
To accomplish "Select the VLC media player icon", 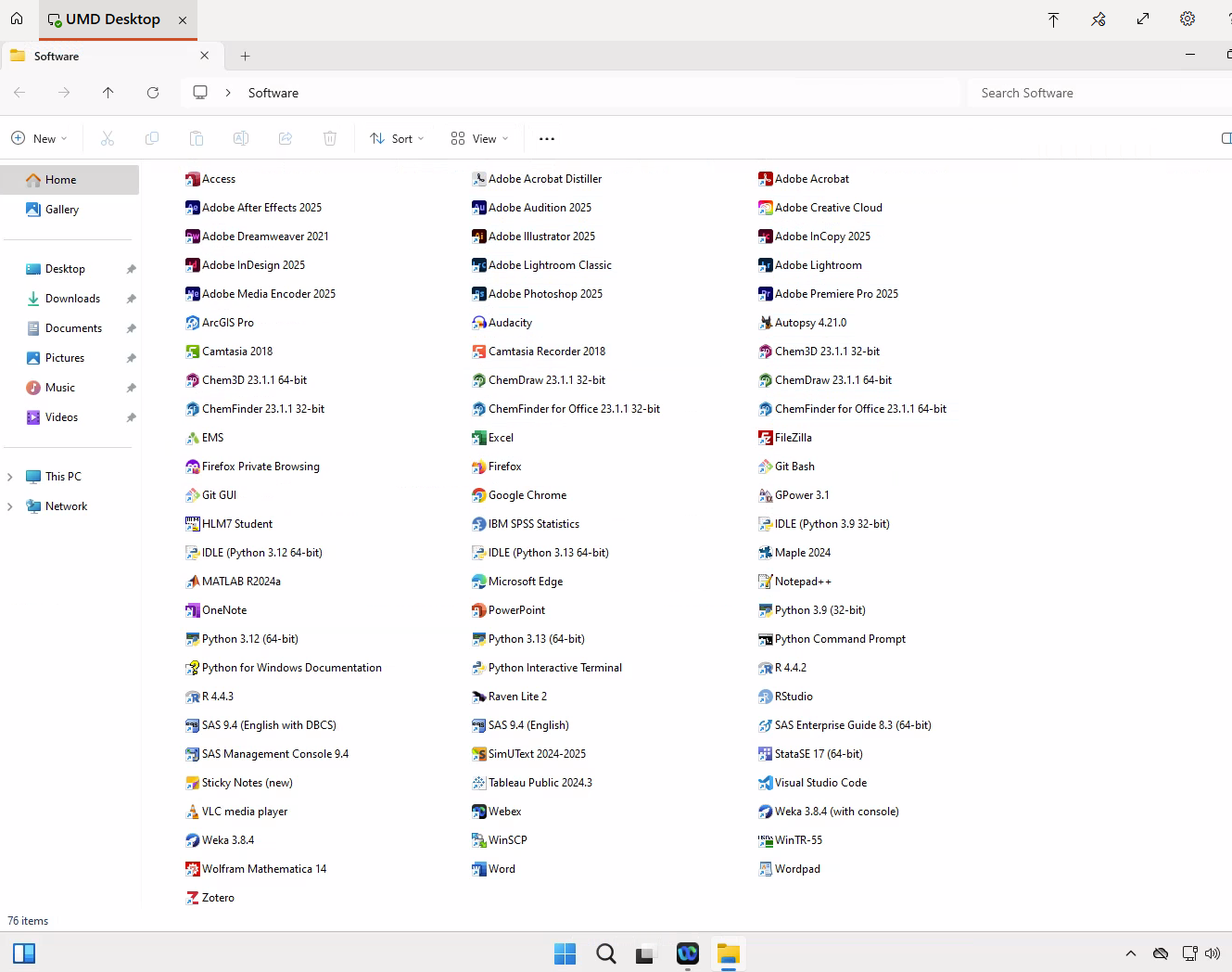I will click(x=236, y=812).
